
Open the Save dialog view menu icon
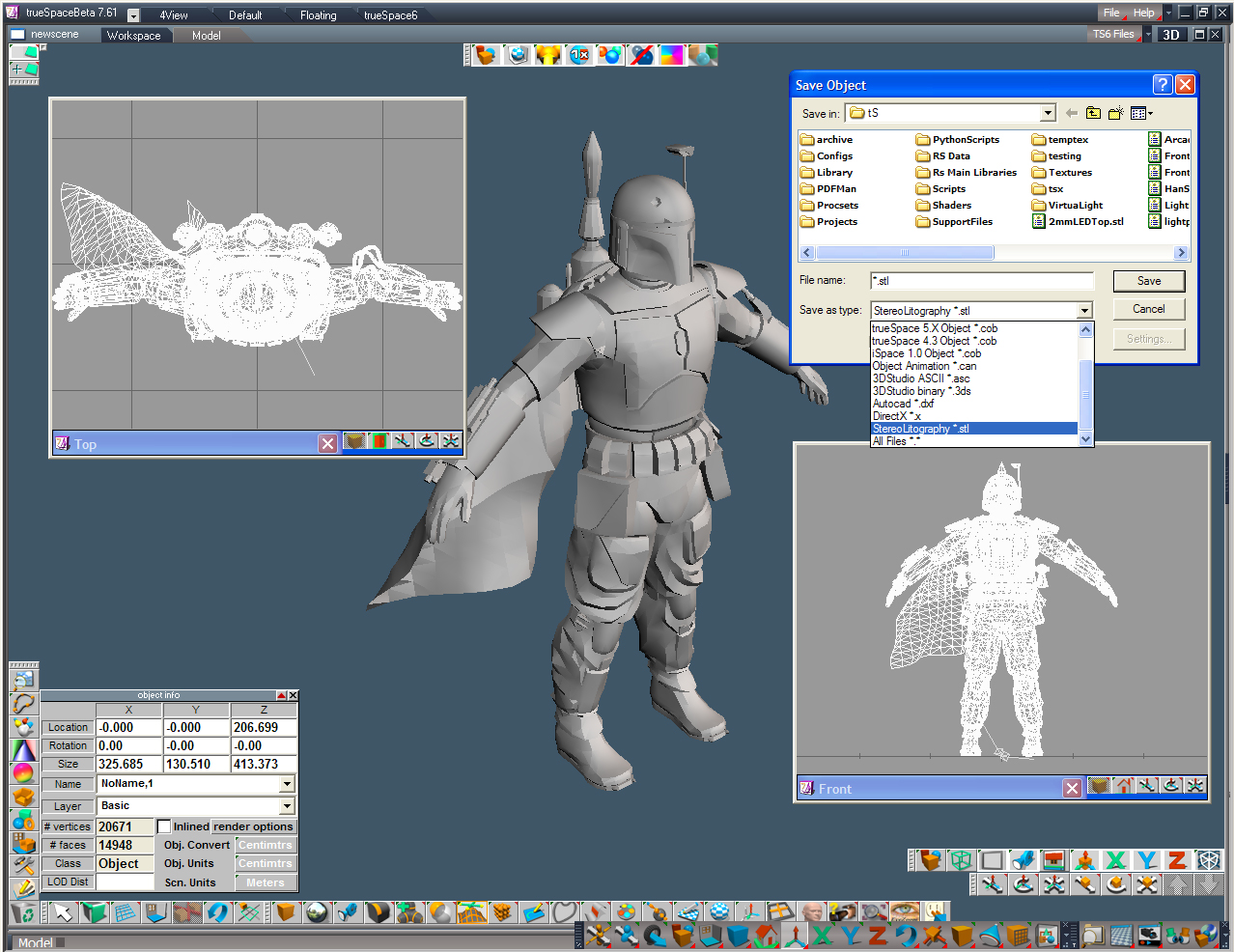point(1140,113)
